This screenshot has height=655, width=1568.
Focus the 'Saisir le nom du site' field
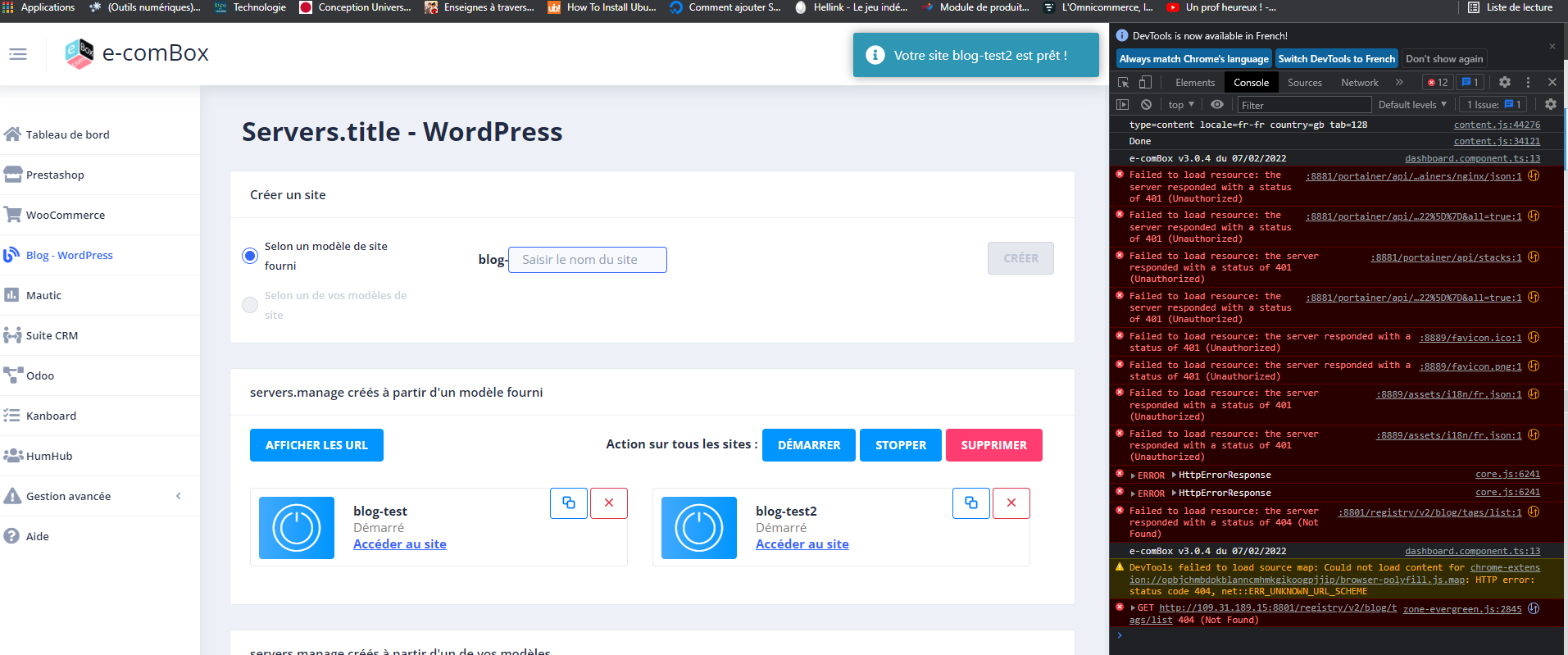coord(588,260)
